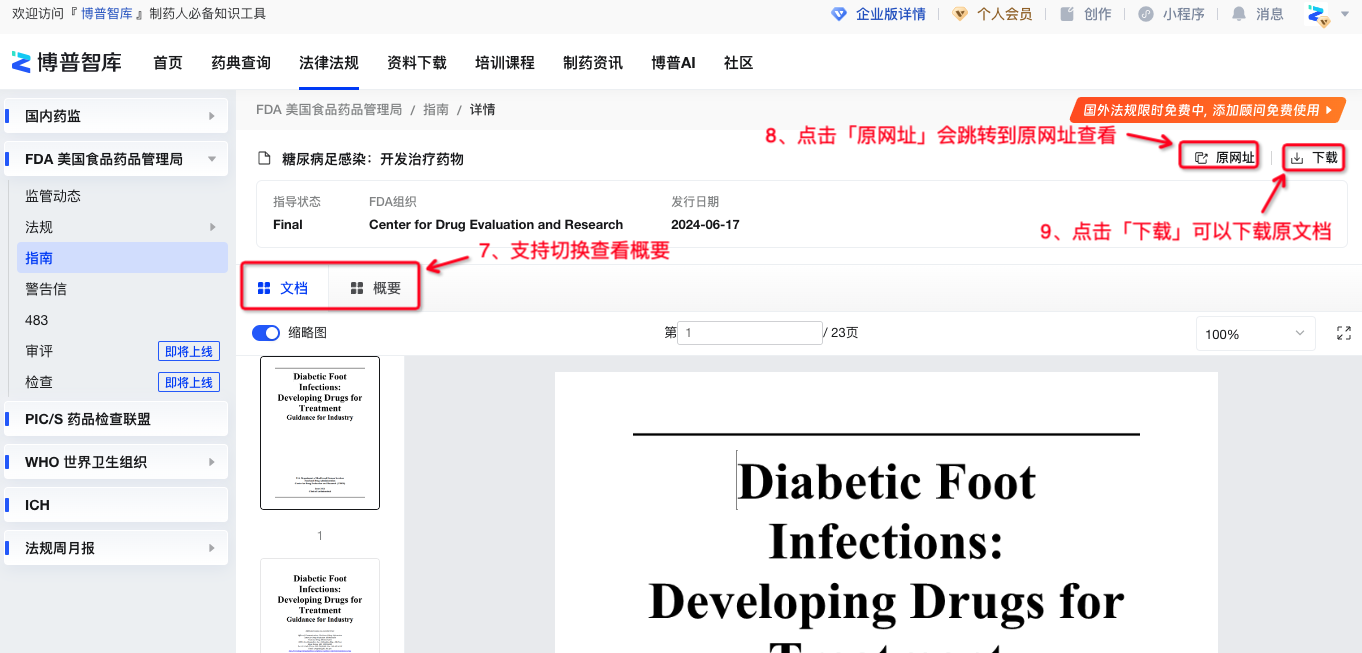1362x653 pixels.
Task: Go to the 培训课程 menu
Action: (x=505, y=63)
